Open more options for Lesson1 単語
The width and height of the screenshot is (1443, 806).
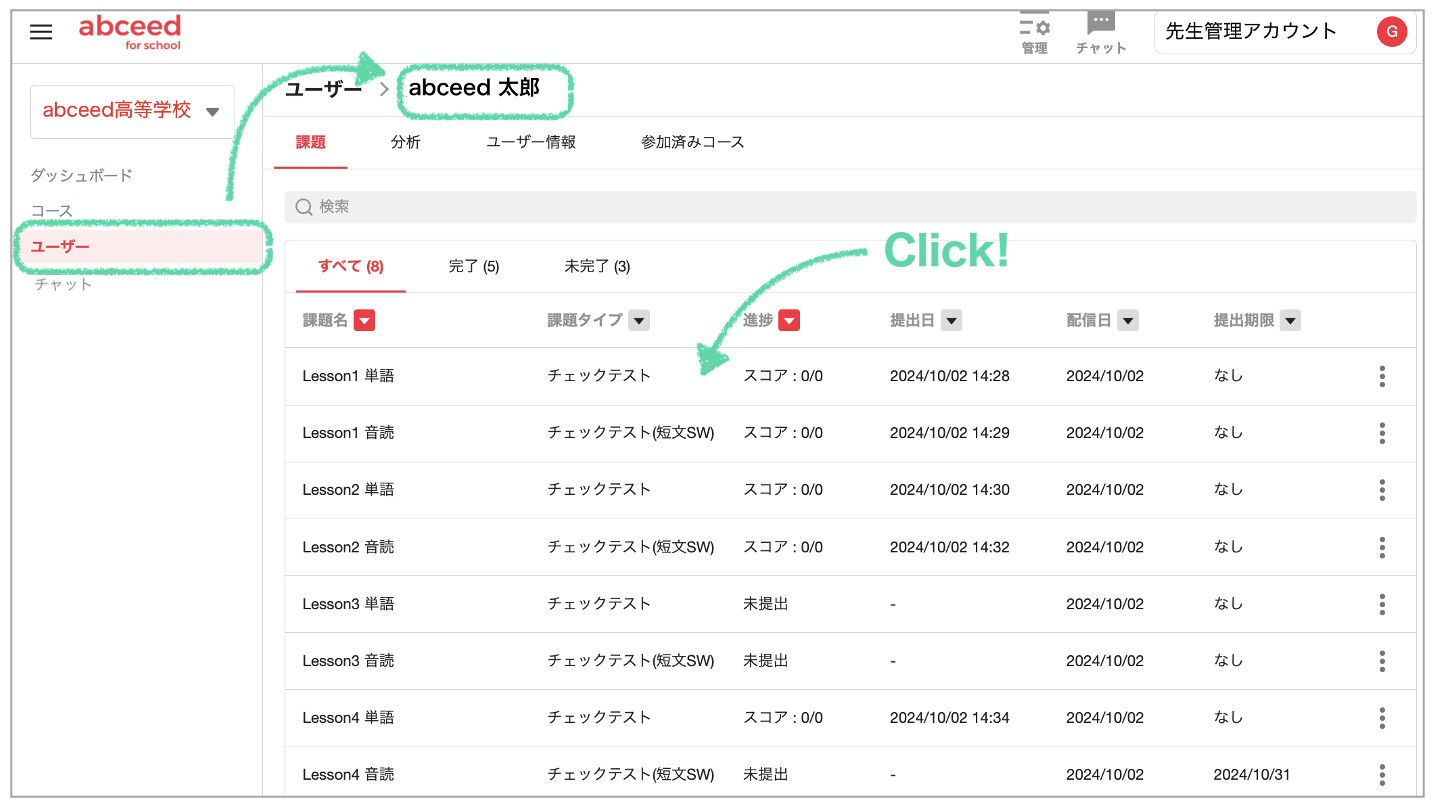(1382, 376)
